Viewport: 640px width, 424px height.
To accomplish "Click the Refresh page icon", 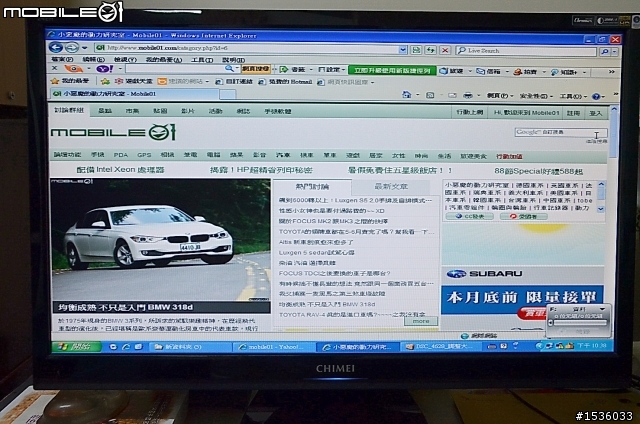I will tap(431, 50).
